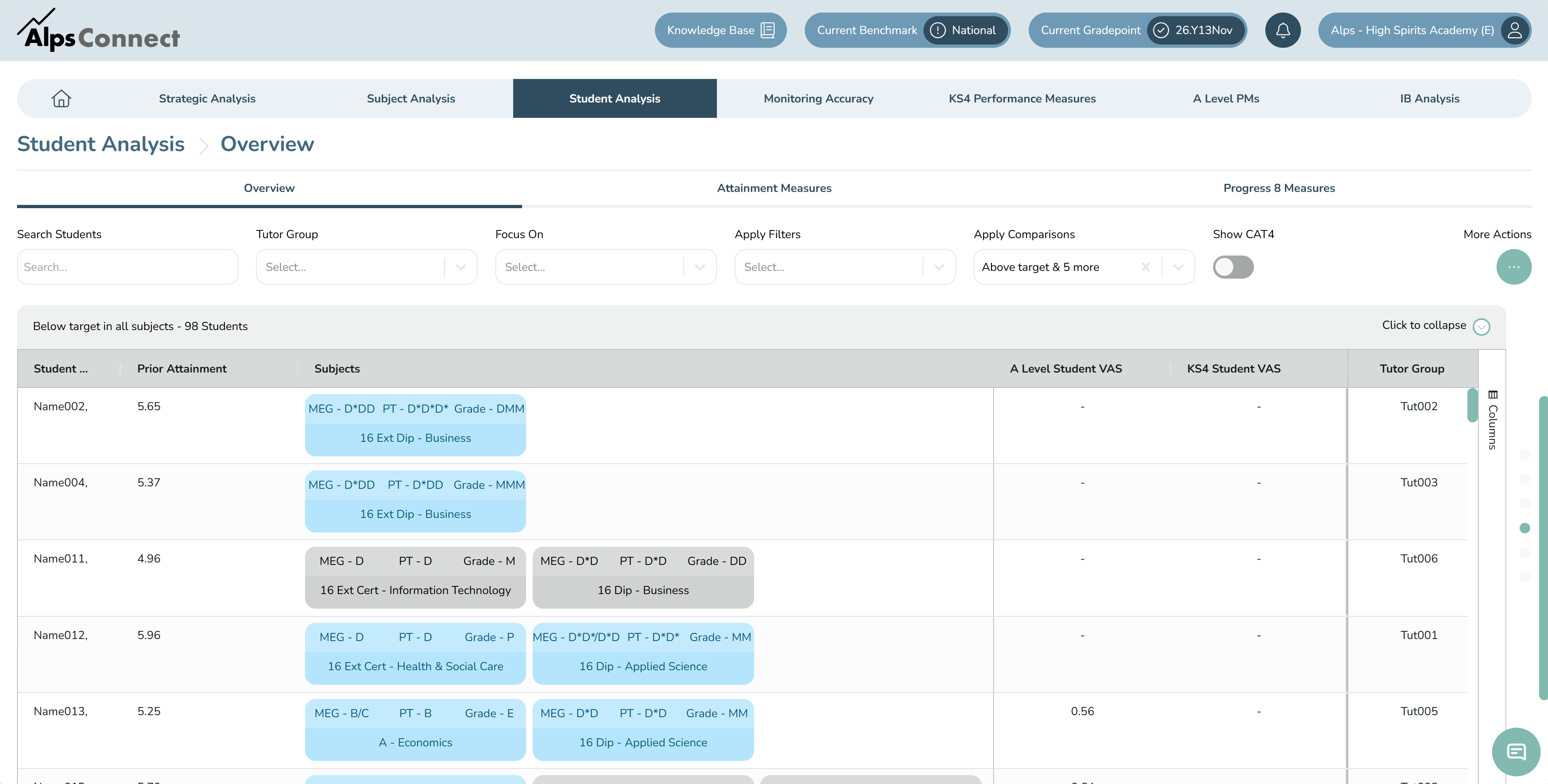Select student Name013 row

(x=743, y=731)
